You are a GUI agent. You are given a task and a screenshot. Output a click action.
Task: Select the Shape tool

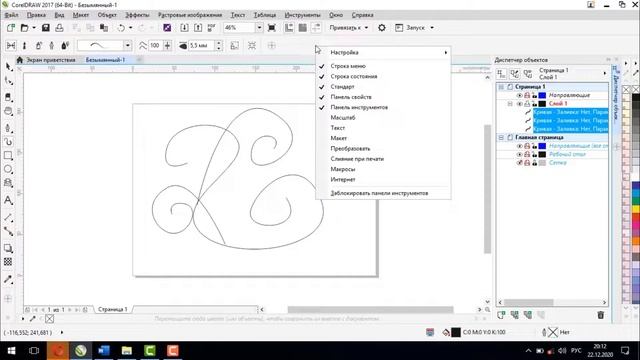click(x=8, y=81)
